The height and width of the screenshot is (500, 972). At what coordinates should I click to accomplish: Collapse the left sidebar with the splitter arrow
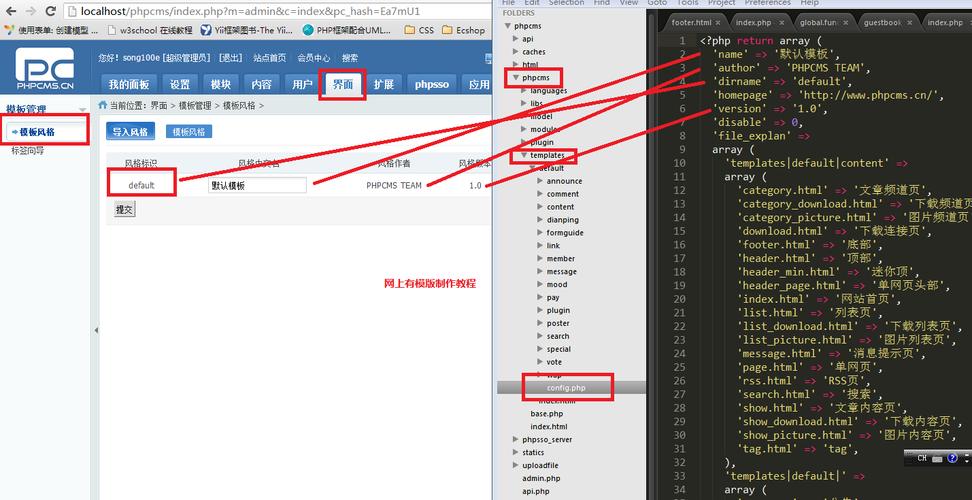96,331
